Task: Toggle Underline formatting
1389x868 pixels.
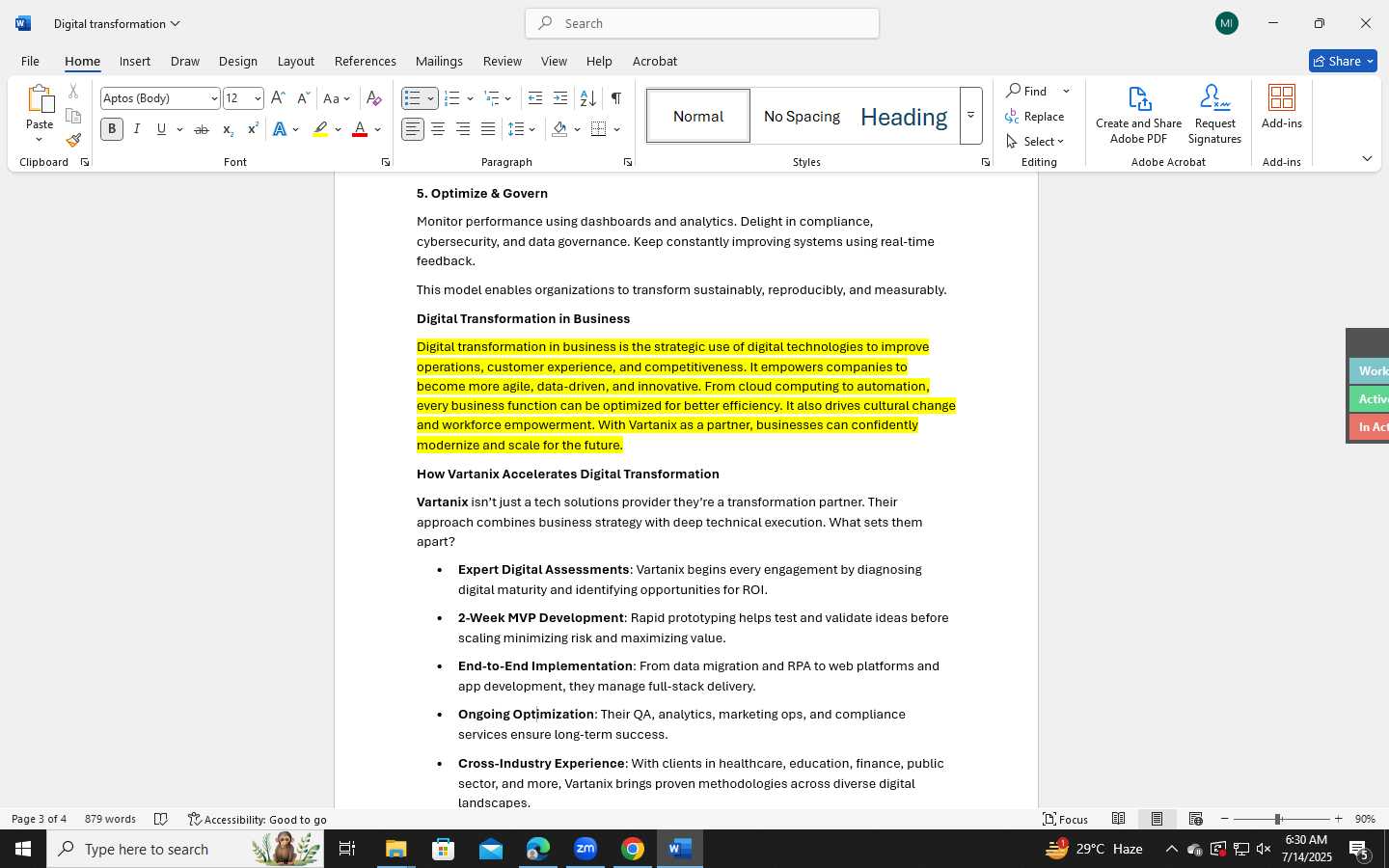Action: point(161,129)
